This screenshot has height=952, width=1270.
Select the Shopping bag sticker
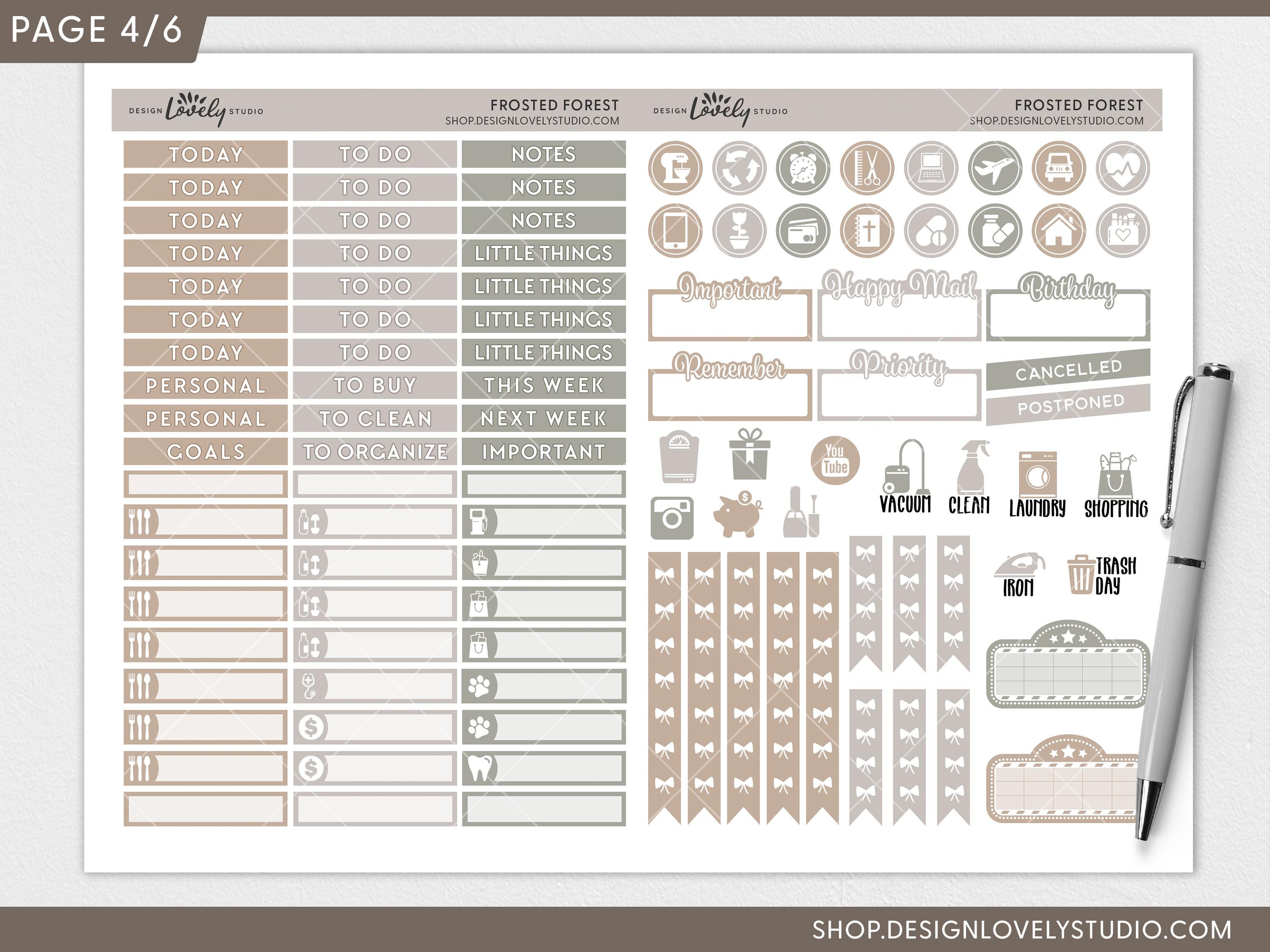(1115, 485)
